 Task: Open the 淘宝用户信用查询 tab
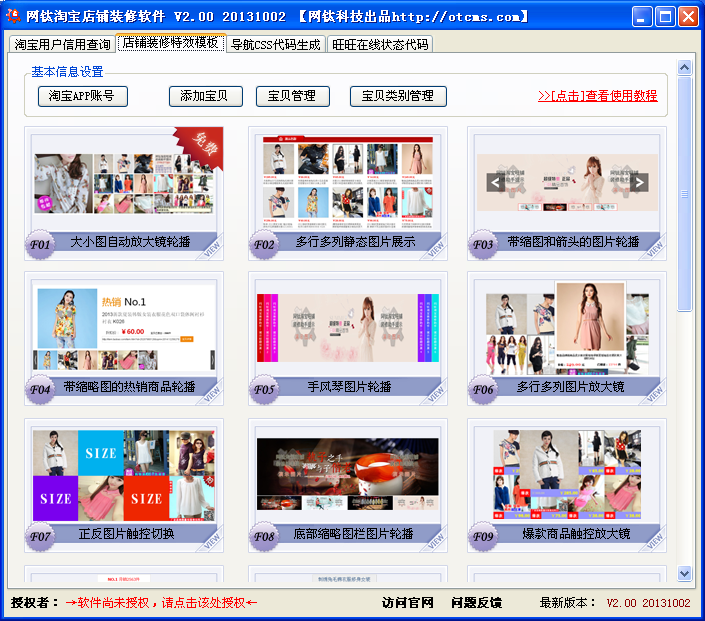pyautogui.click(x=62, y=44)
